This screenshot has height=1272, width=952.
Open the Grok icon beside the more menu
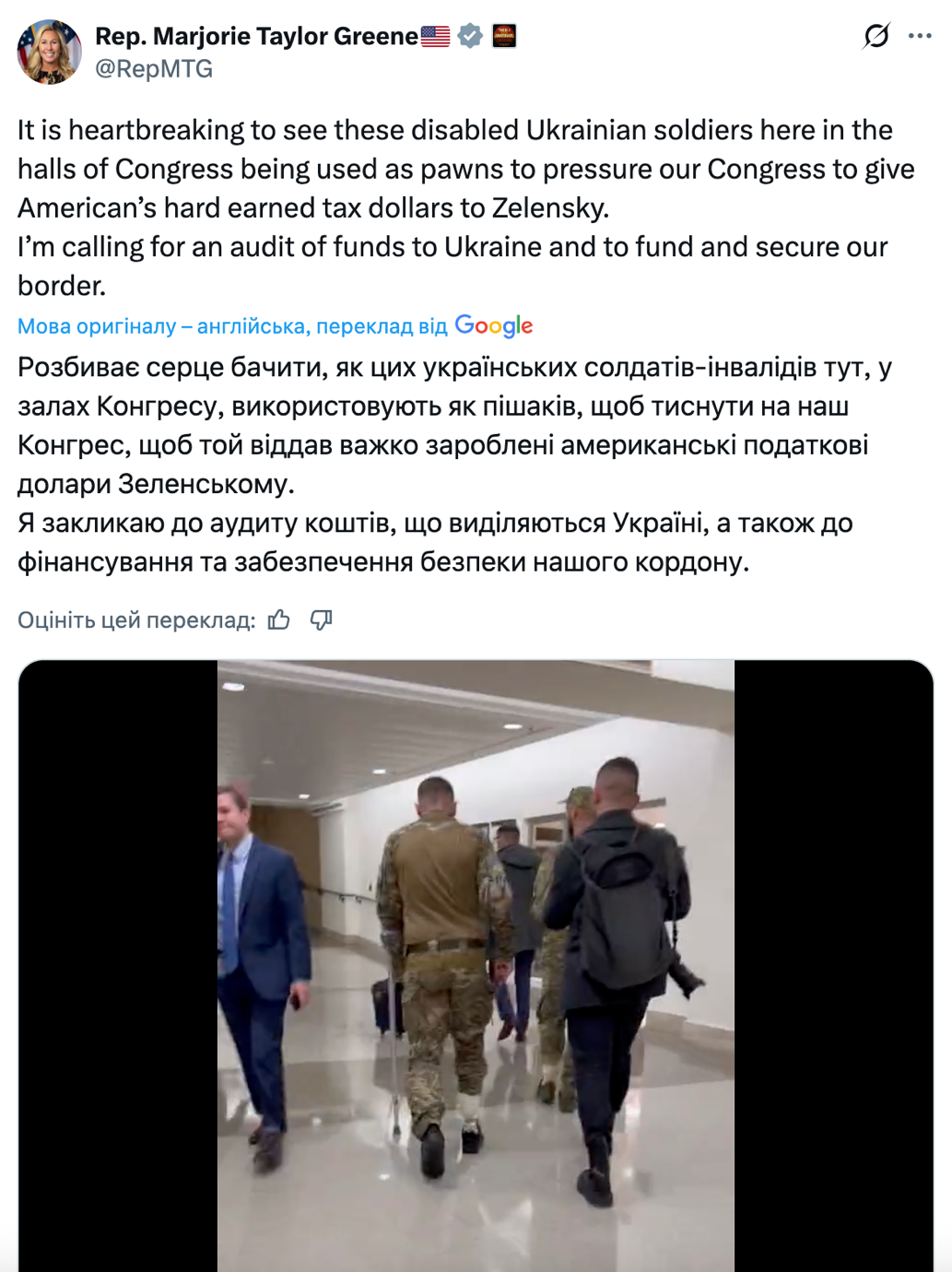(x=876, y=36)
